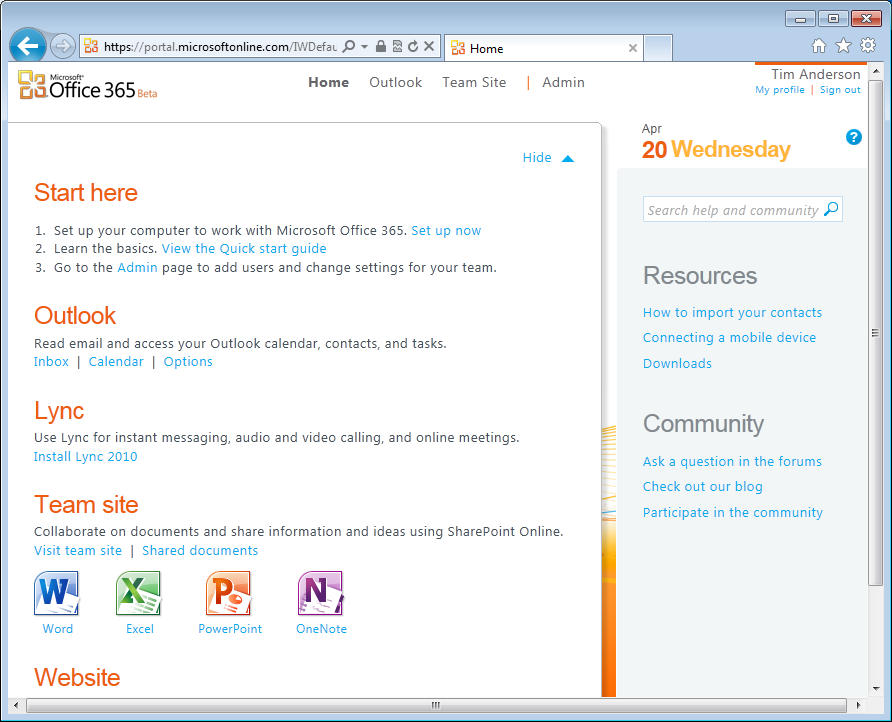892x722 pixels.
Task: Click the vertical scrollbar down arrow
Action: point(876,688)
